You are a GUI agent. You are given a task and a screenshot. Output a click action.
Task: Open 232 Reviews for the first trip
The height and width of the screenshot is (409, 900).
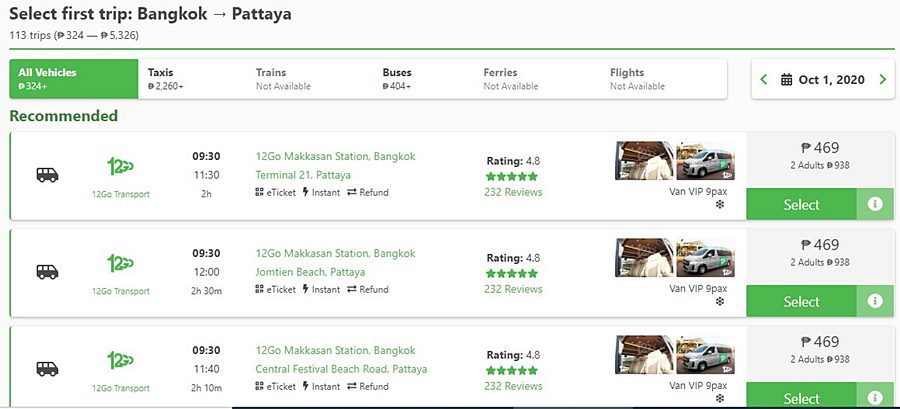click(x=513, y=192)
